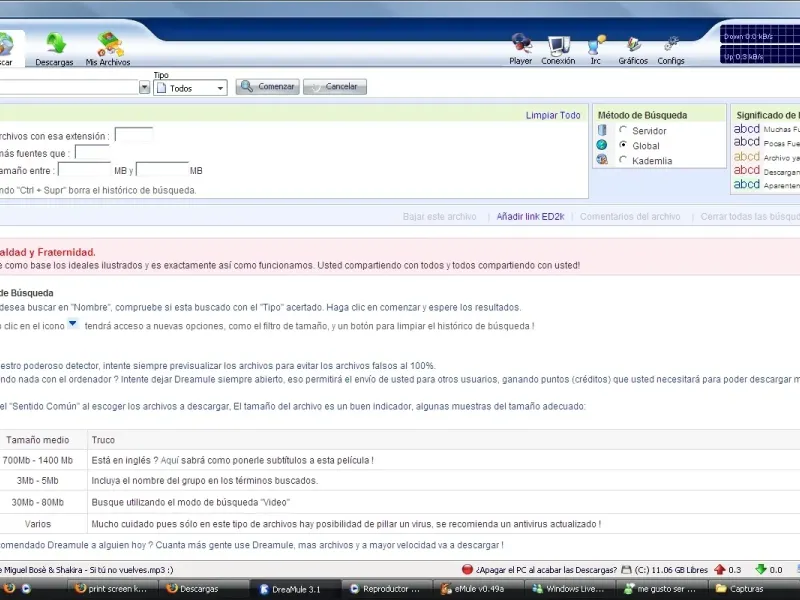Click the red upload arrow in status bar

(720, 569)
